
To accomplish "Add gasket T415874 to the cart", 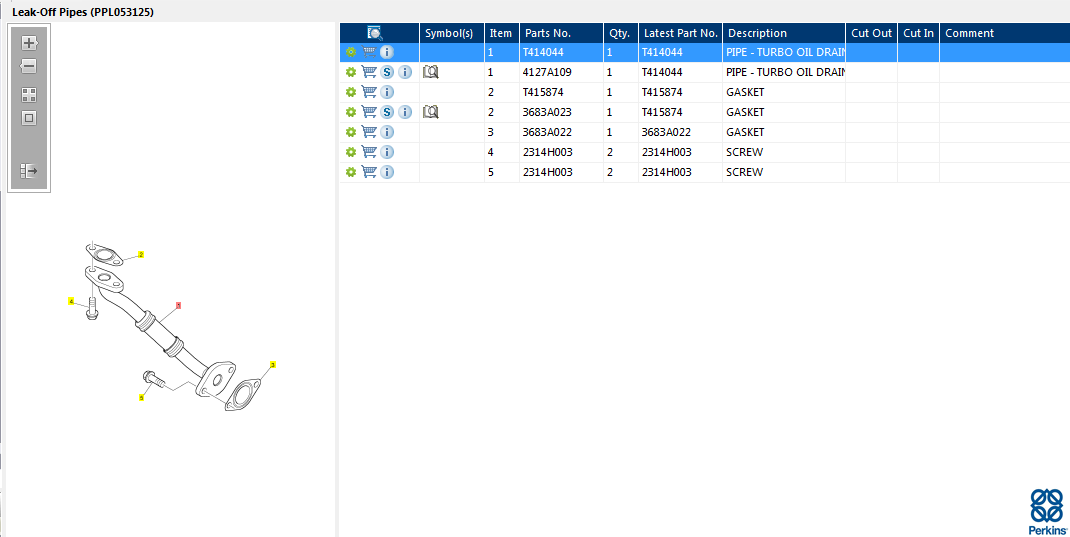I will 369,91.
